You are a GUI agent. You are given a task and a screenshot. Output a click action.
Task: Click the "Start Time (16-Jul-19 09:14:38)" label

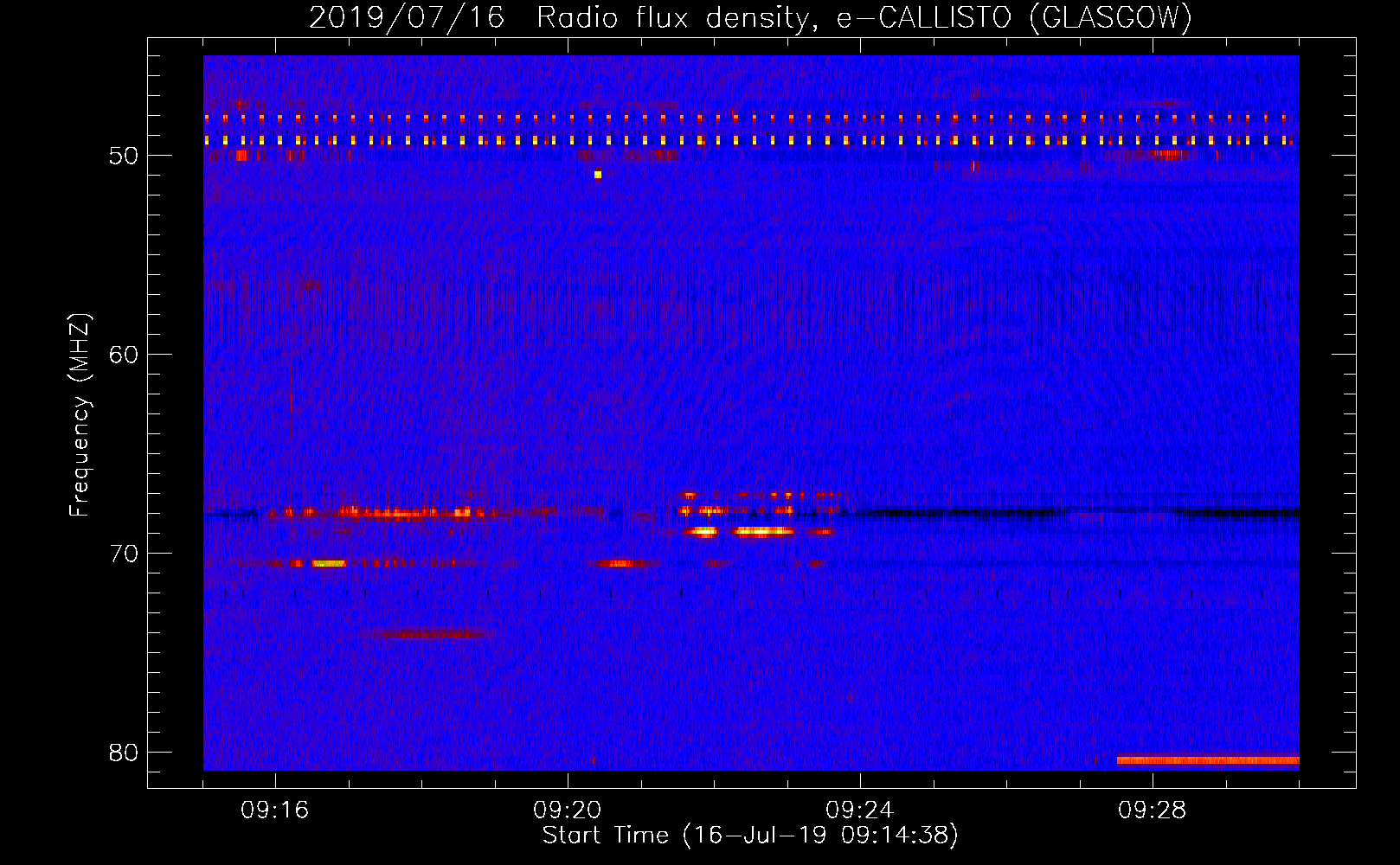(x=750, y=836)
